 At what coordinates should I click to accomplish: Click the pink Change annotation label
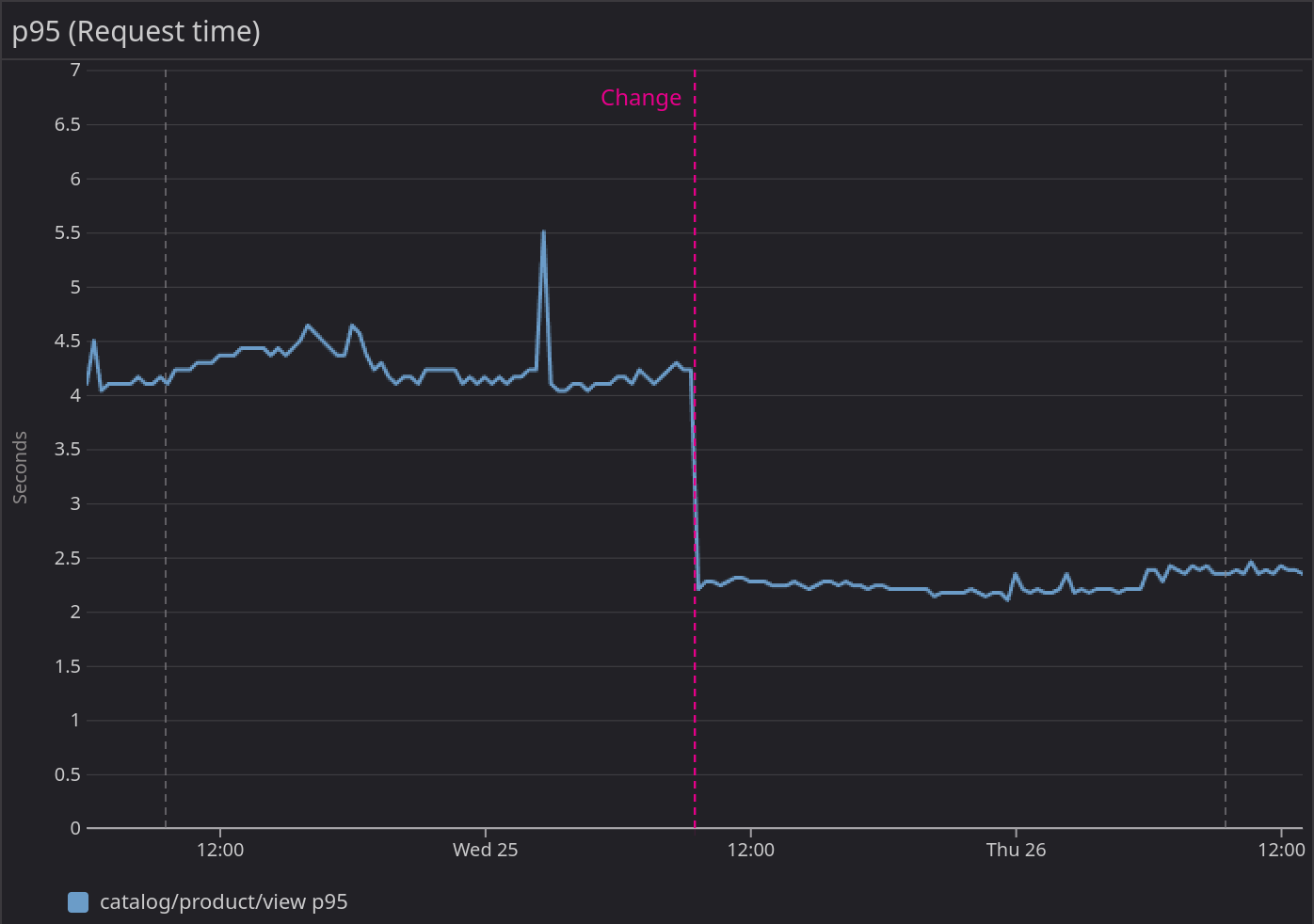(640, 98)
